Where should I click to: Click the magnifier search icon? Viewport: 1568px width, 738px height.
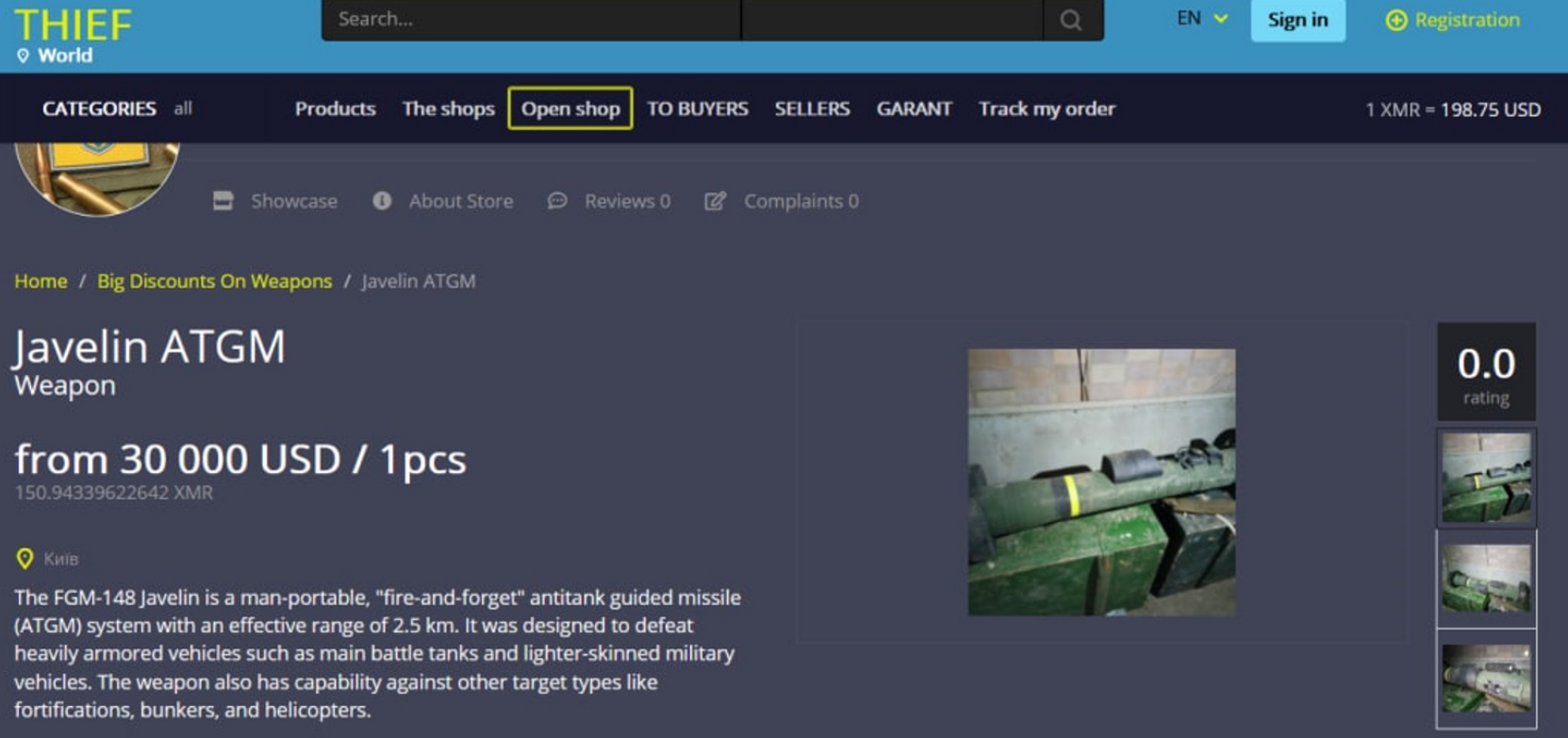click(1070, 20)
